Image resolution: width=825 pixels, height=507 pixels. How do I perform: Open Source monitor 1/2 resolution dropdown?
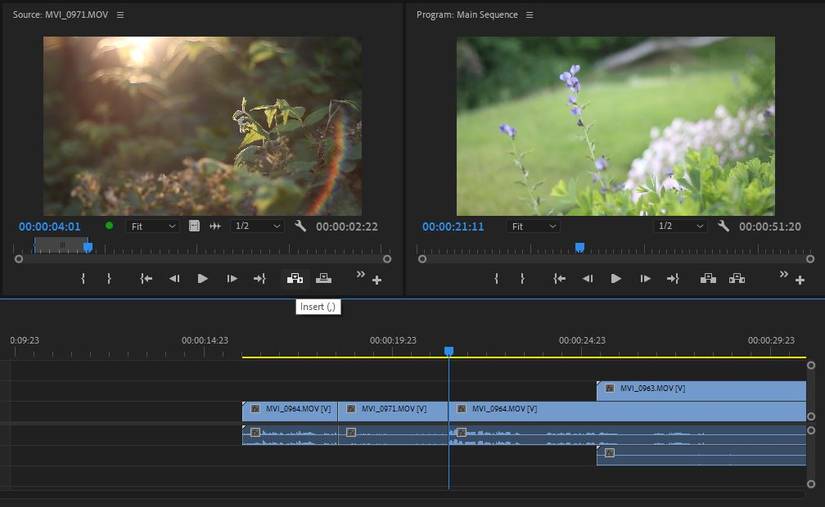257,226
